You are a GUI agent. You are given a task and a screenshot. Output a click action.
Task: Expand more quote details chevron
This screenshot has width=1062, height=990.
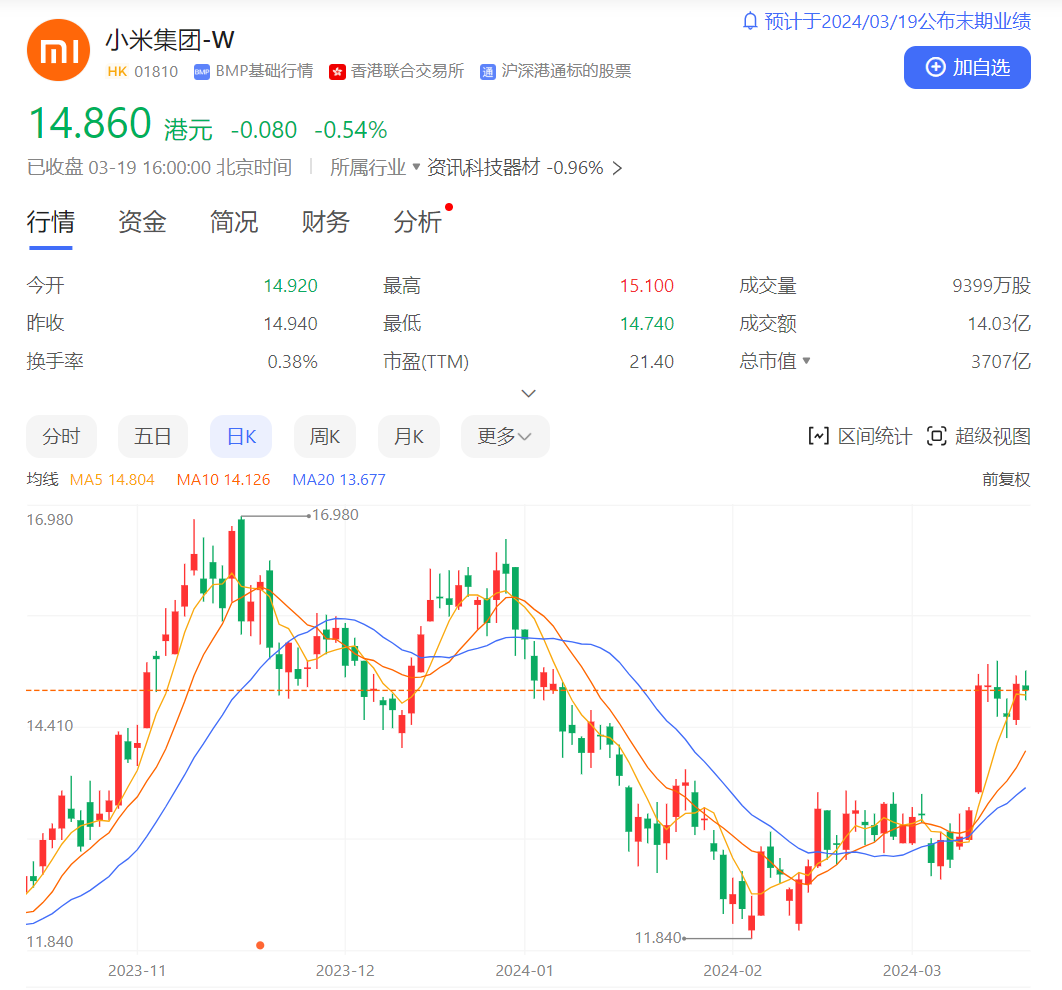pyautogui.click(x=528, y=393)
